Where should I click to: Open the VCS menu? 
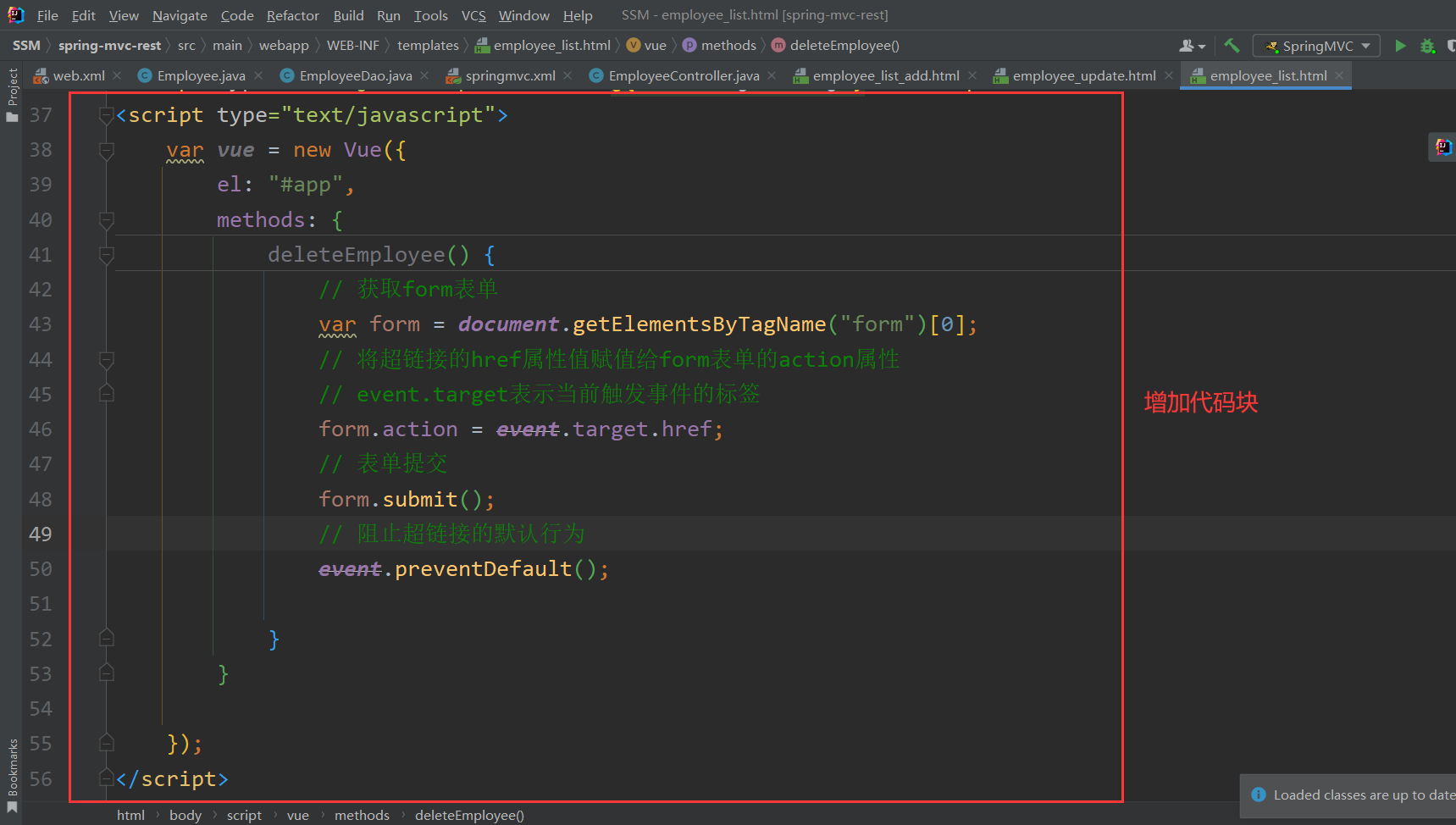pos(473,15)
